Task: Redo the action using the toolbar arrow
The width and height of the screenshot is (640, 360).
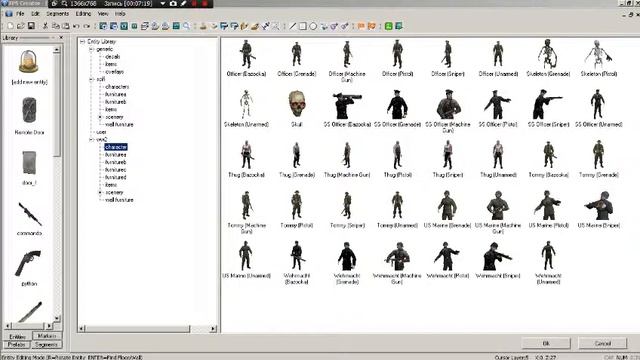Action: (x=87, y=26)
